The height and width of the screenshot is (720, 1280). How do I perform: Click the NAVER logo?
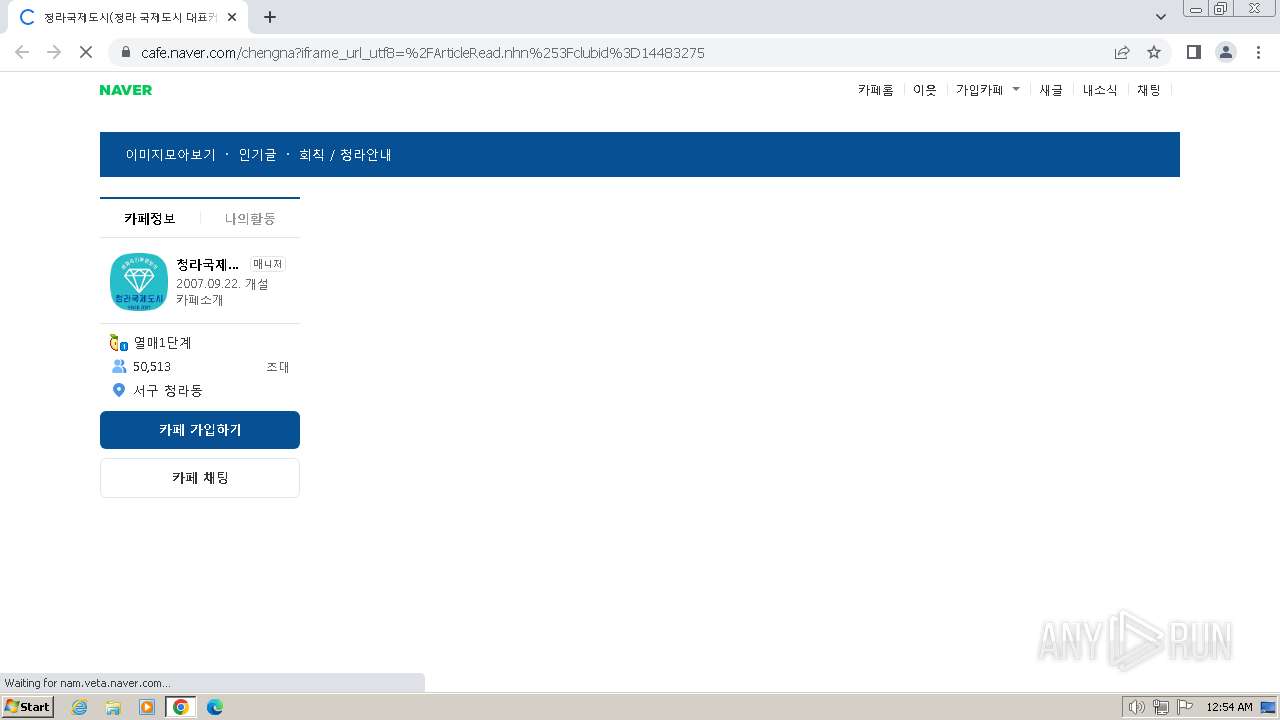pos(126,90)
